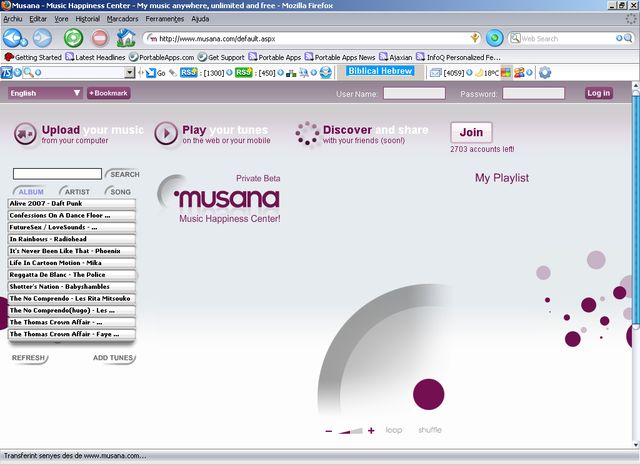Open the back history dropdown arrow
This screenshot has height=465, width=640.
pyautogui.click(x=24, y=42)
